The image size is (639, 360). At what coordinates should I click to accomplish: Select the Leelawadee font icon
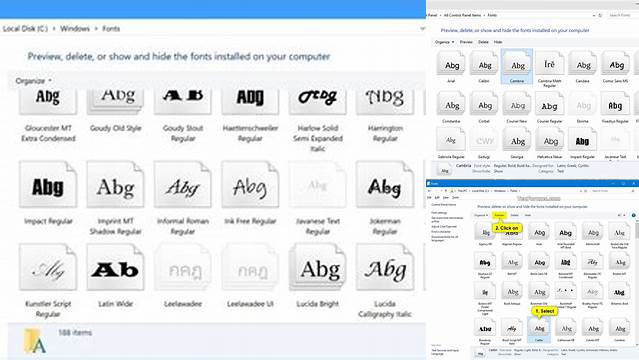coord(183,267)
